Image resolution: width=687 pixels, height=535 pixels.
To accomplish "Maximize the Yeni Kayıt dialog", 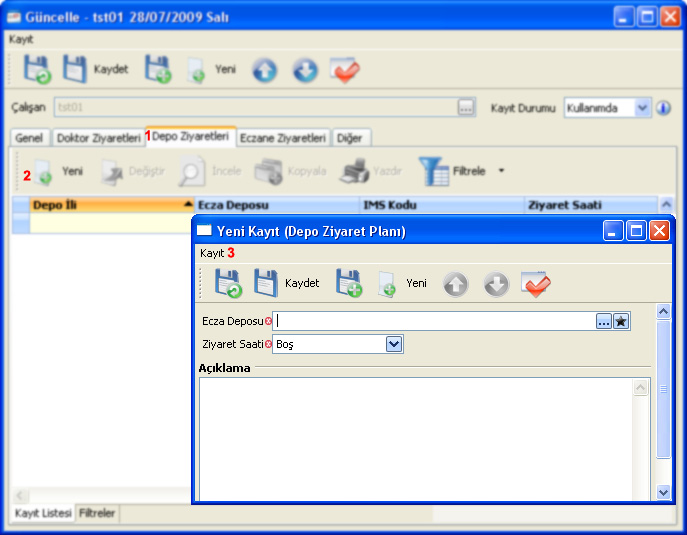I will coord(636,230).
